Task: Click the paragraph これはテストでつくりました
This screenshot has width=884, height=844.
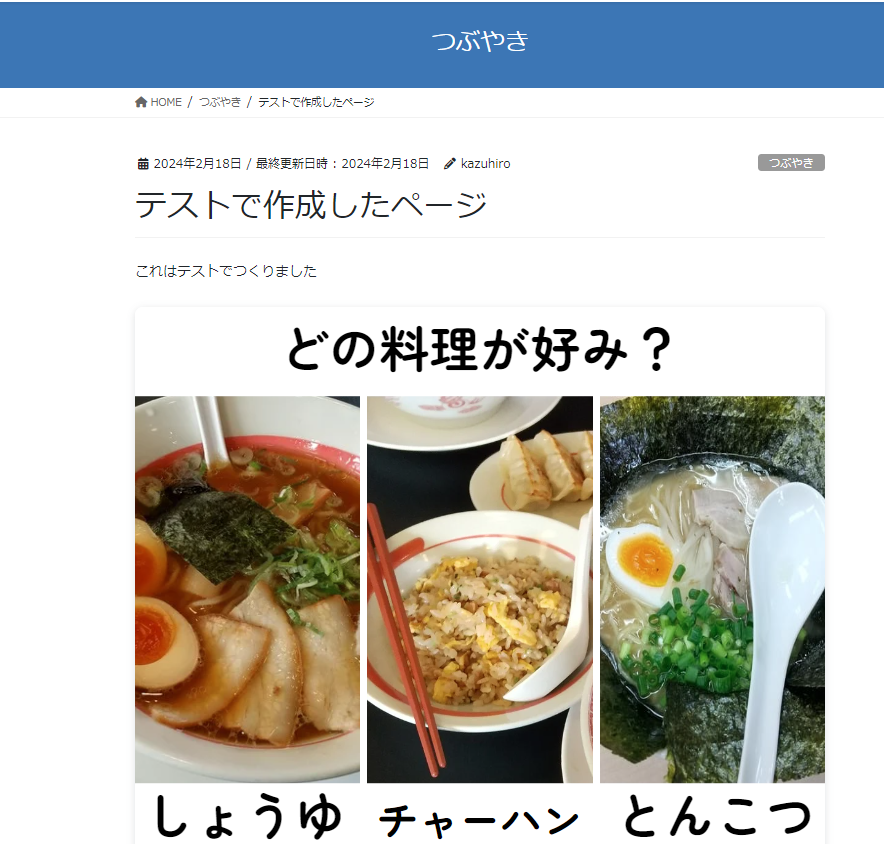Action: click(226, 271)
